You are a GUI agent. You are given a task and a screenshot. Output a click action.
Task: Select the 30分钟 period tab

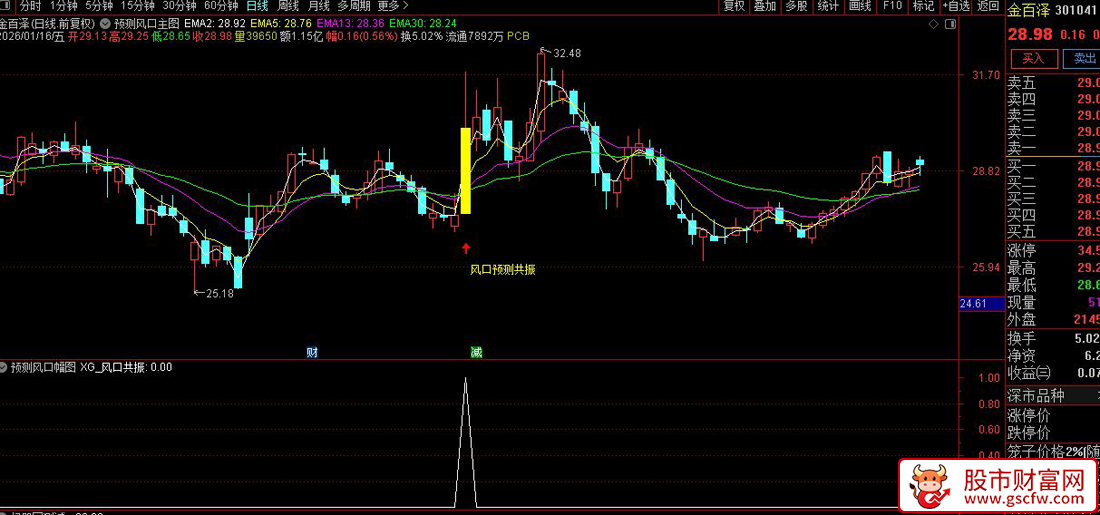click(x=179, y=6)
